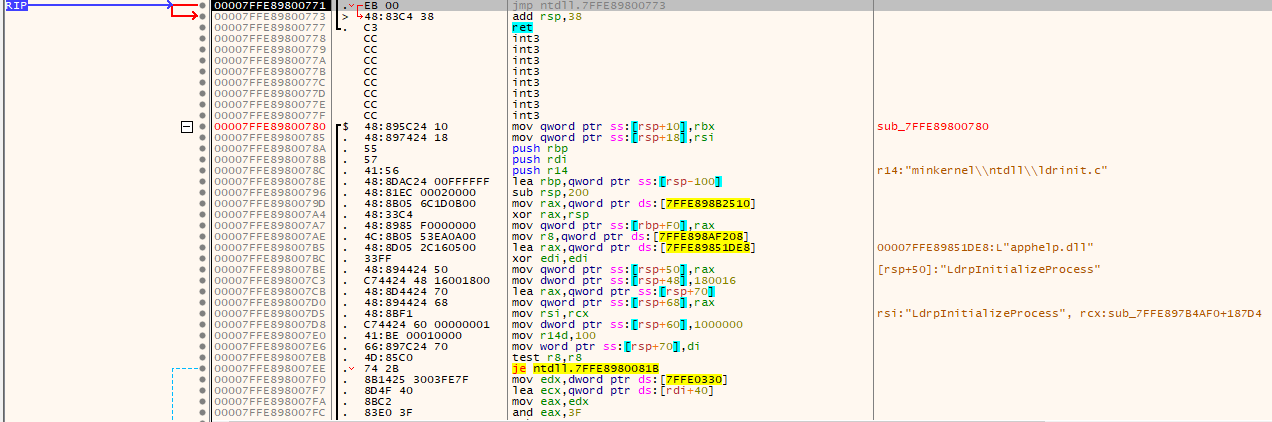
Task: Collapse function sub_7FFE89800780 with minus box
Action: coord(186,127)
